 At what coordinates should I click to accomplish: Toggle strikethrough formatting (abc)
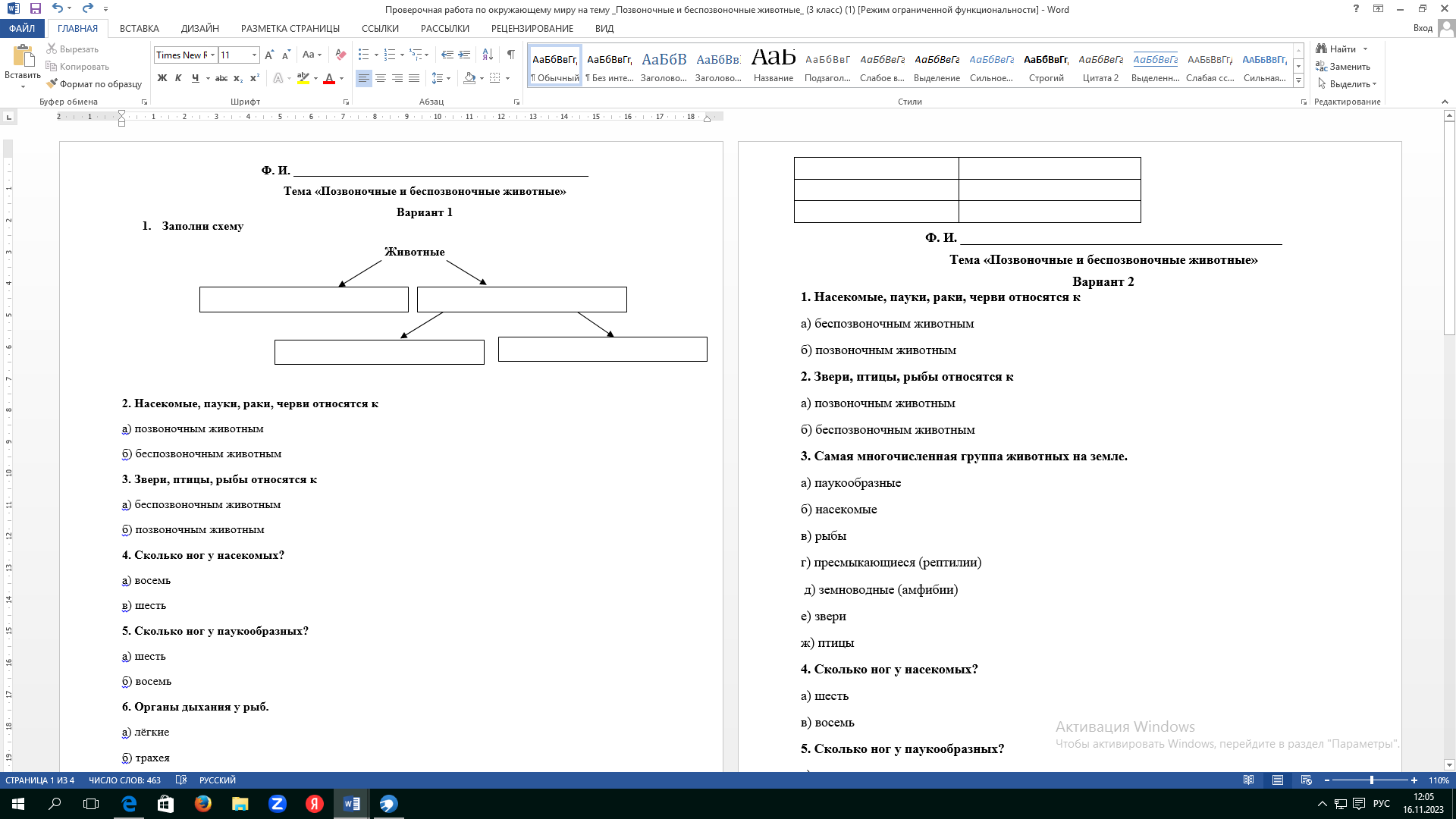click(221, 78)
